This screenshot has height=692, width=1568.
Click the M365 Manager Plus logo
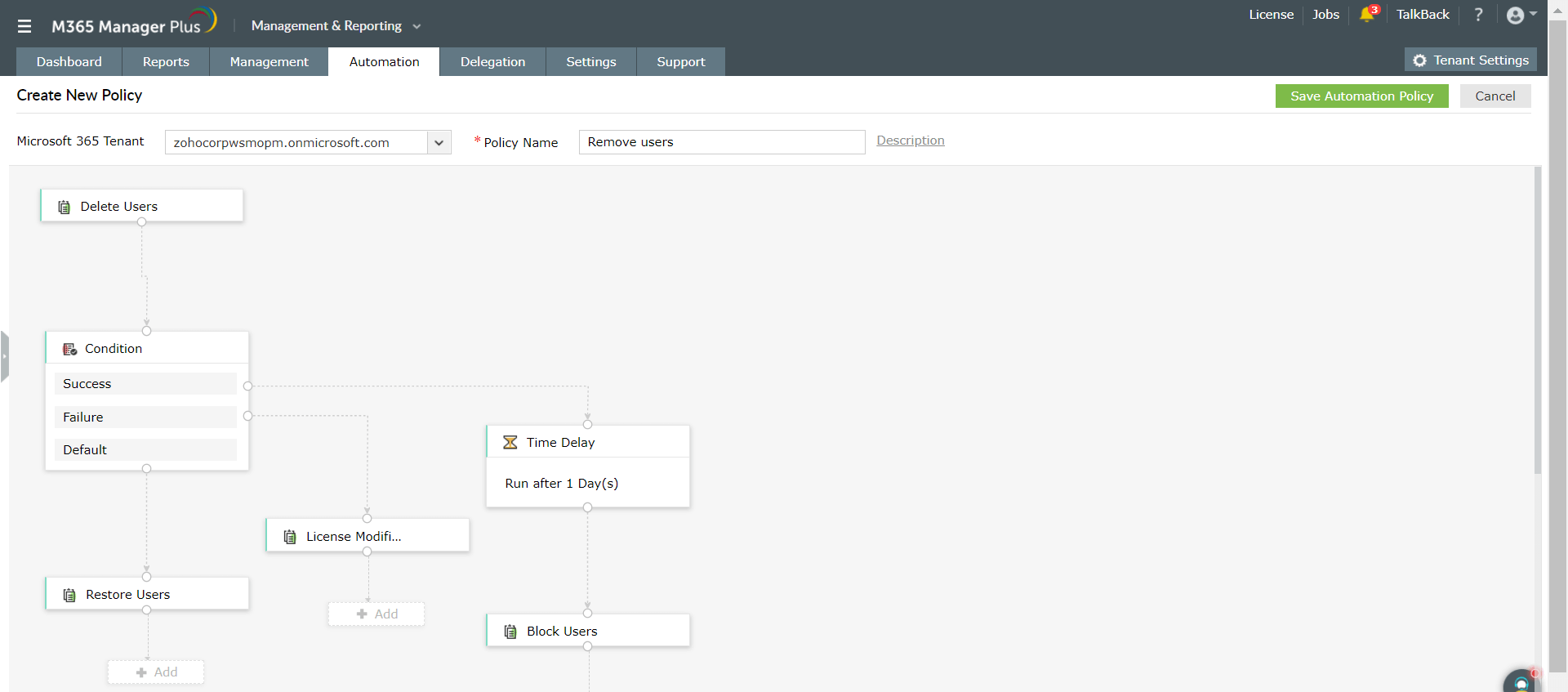(x=134, y=23)
